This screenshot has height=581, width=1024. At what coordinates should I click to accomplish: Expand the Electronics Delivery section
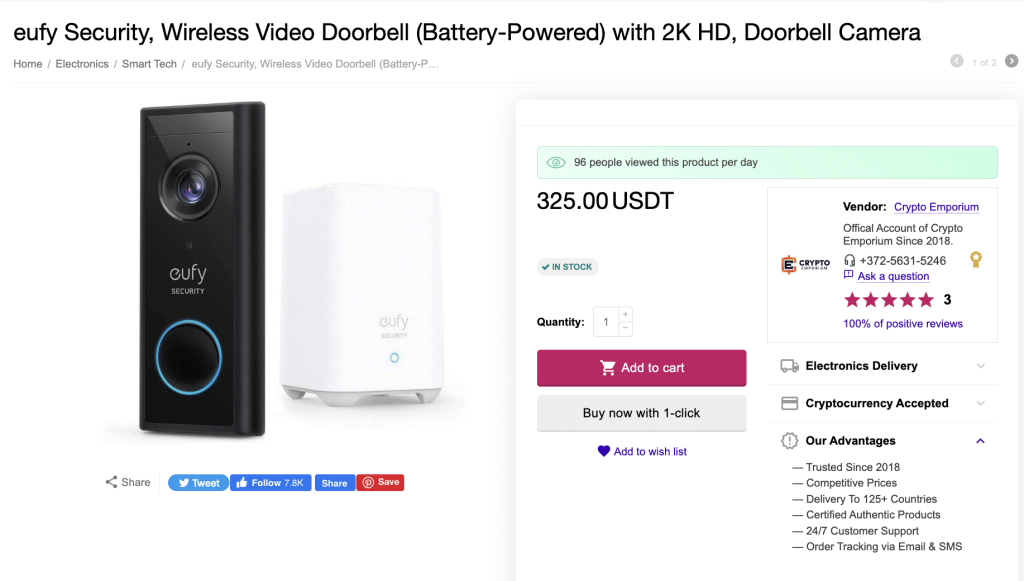coord(980,366)
